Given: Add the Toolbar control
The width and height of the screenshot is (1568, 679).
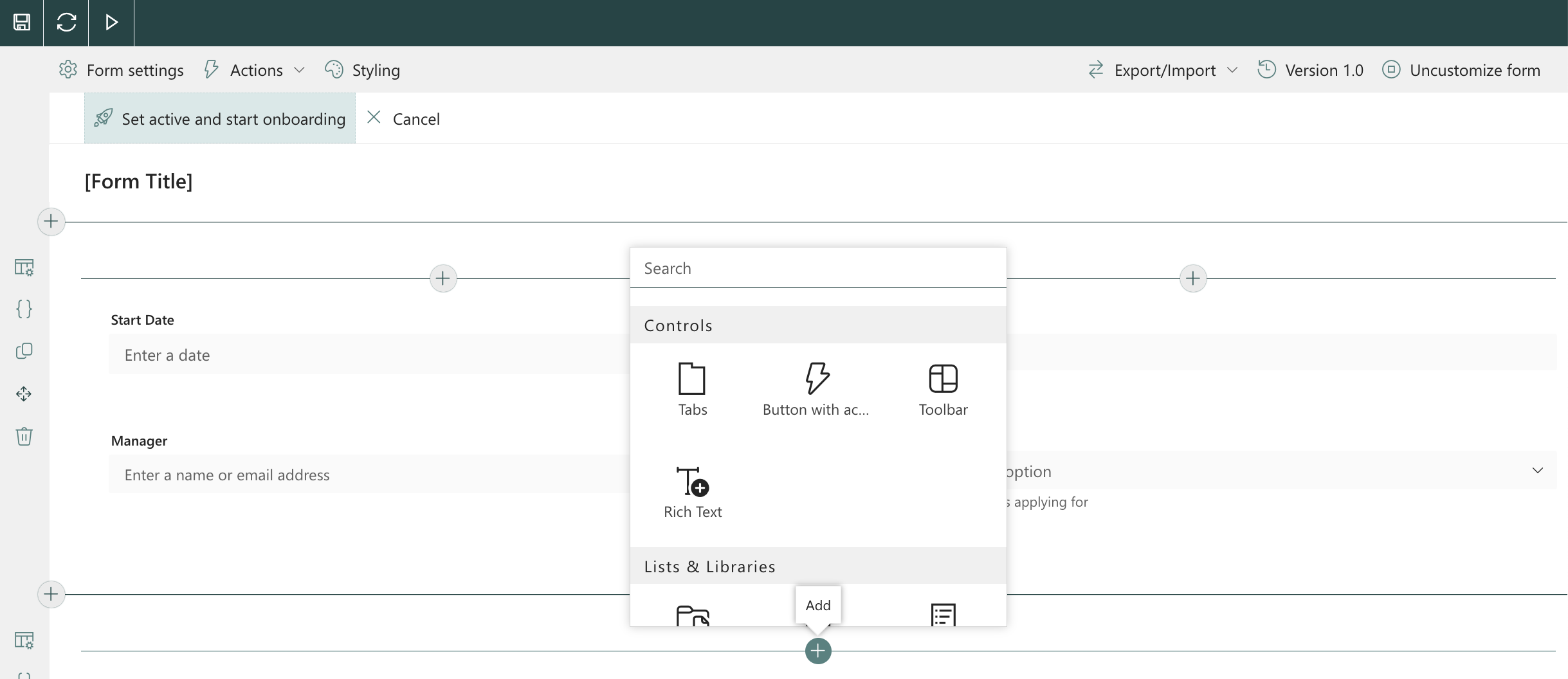Looking at the screenshot, I should (943, 390).
